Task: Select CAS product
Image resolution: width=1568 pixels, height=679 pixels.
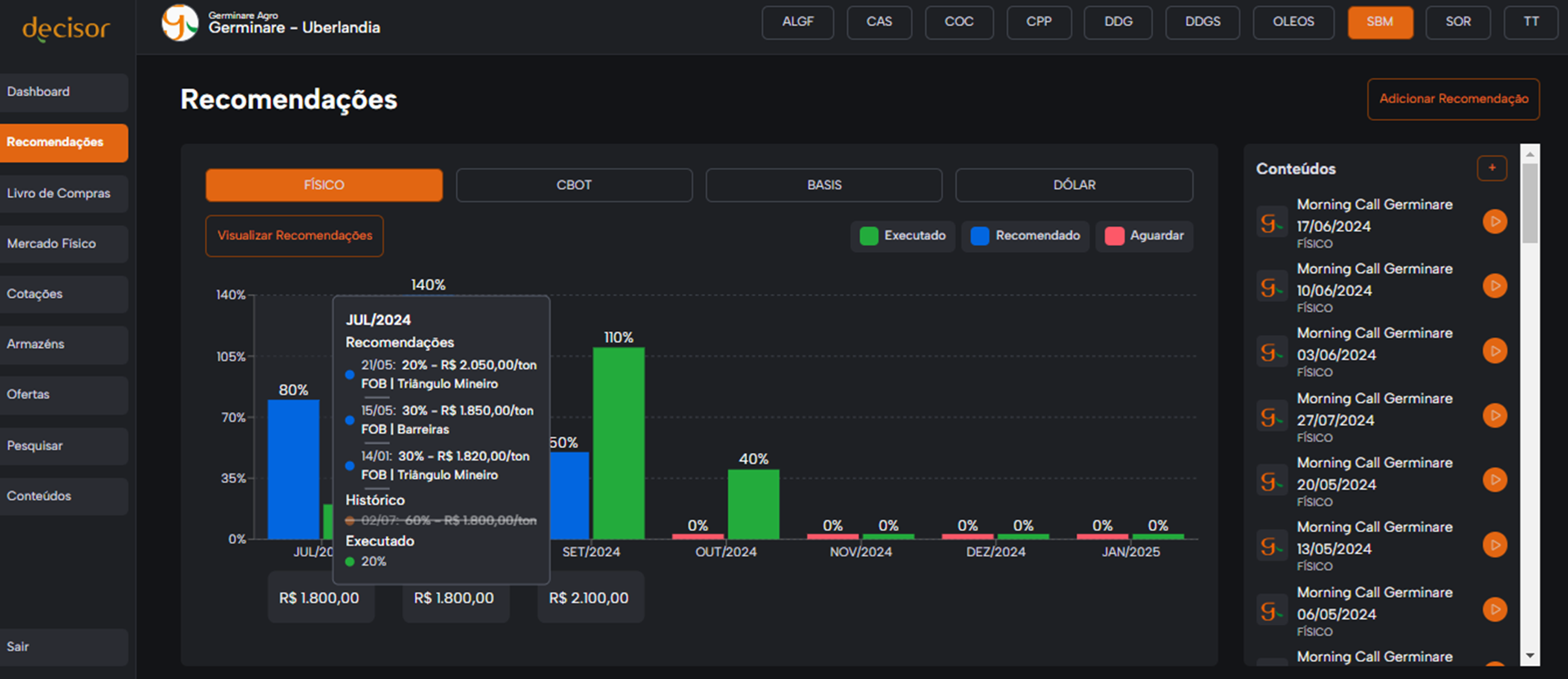Action: coord(879,23)
